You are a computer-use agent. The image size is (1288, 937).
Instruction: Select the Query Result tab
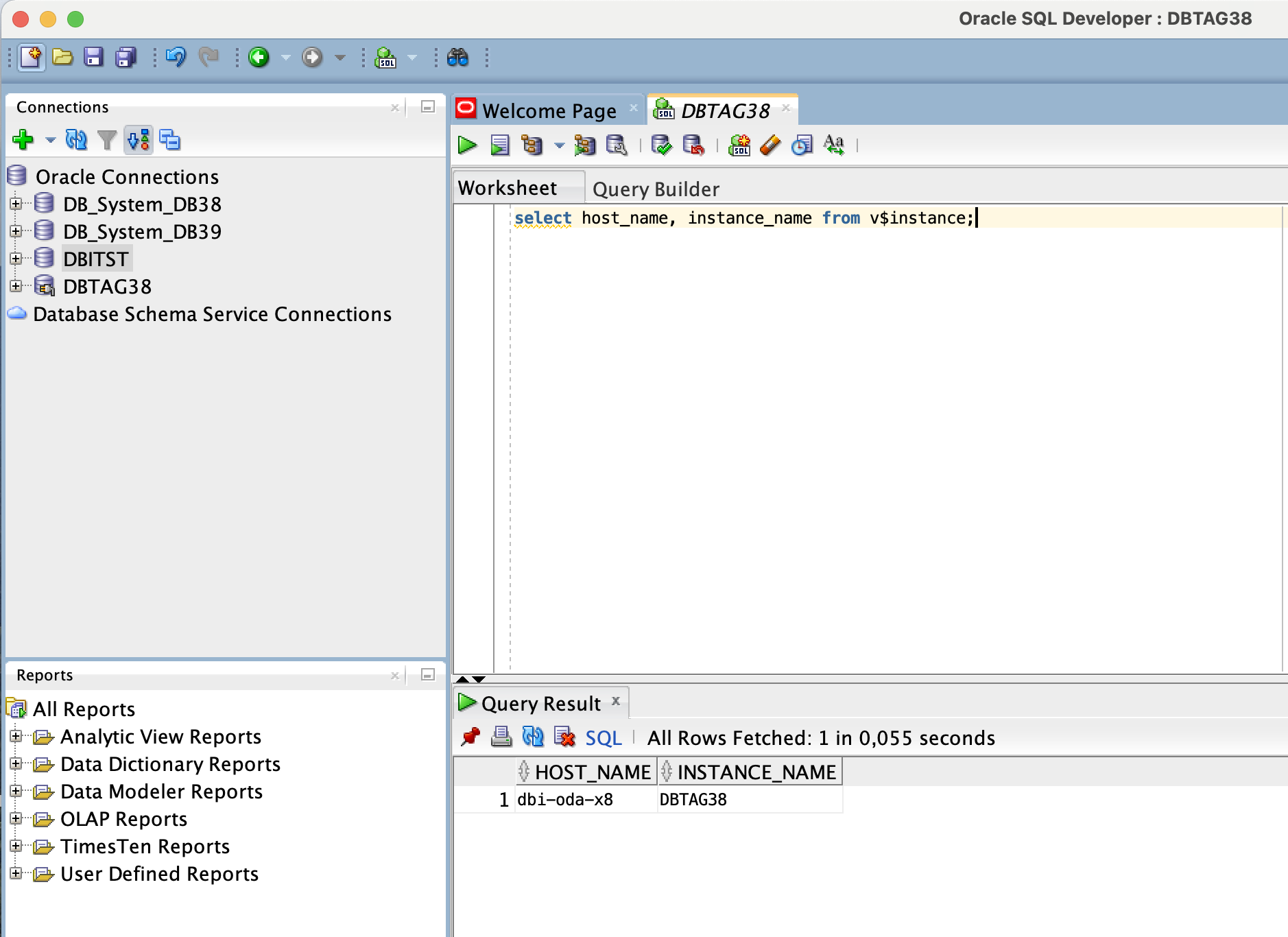(541, 703)
